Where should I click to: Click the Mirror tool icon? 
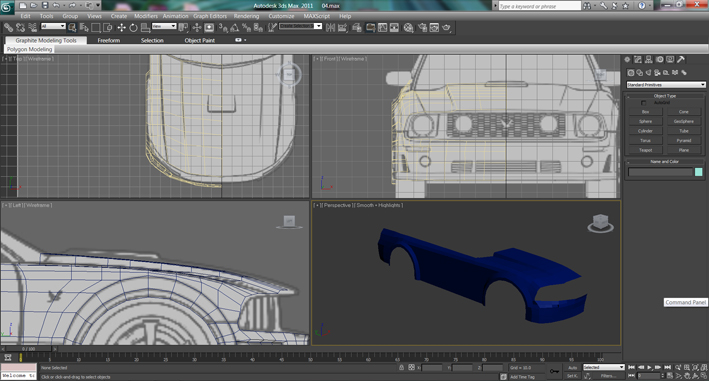click(331, 28)
